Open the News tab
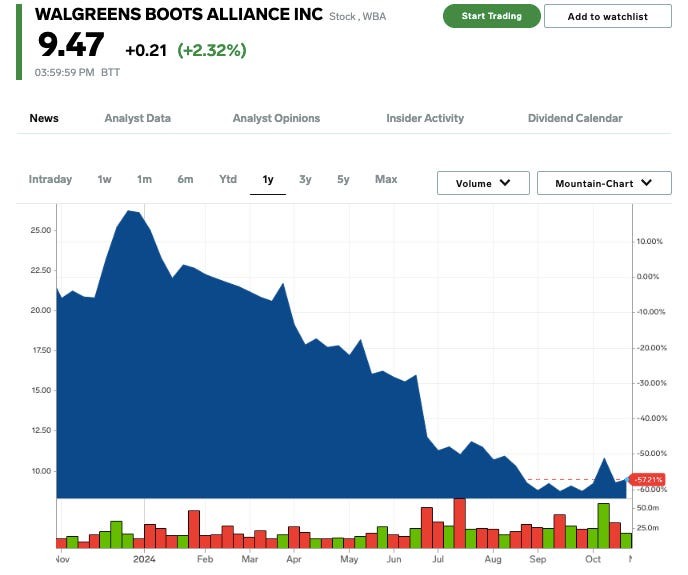The width and height of the screenshot is (688, 575). tap(44, 118)
